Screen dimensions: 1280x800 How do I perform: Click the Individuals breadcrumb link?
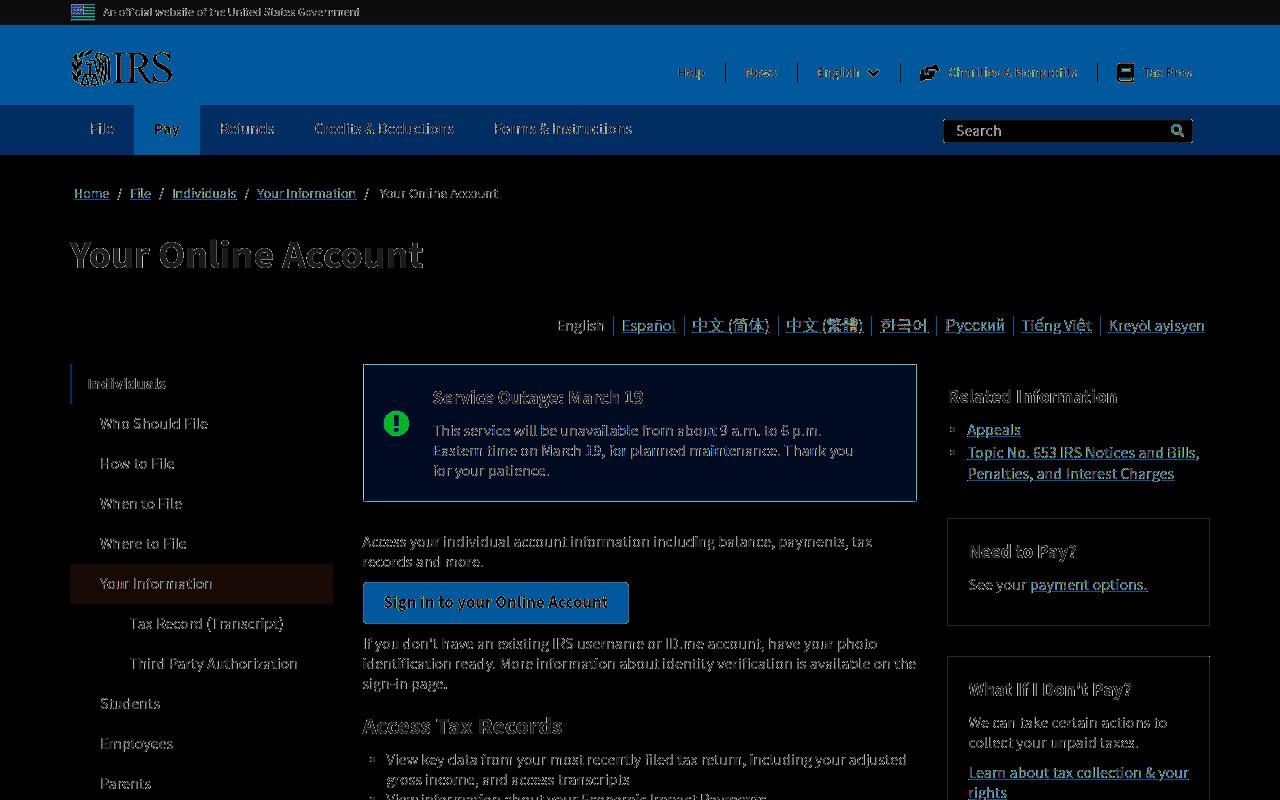(204, 193)
